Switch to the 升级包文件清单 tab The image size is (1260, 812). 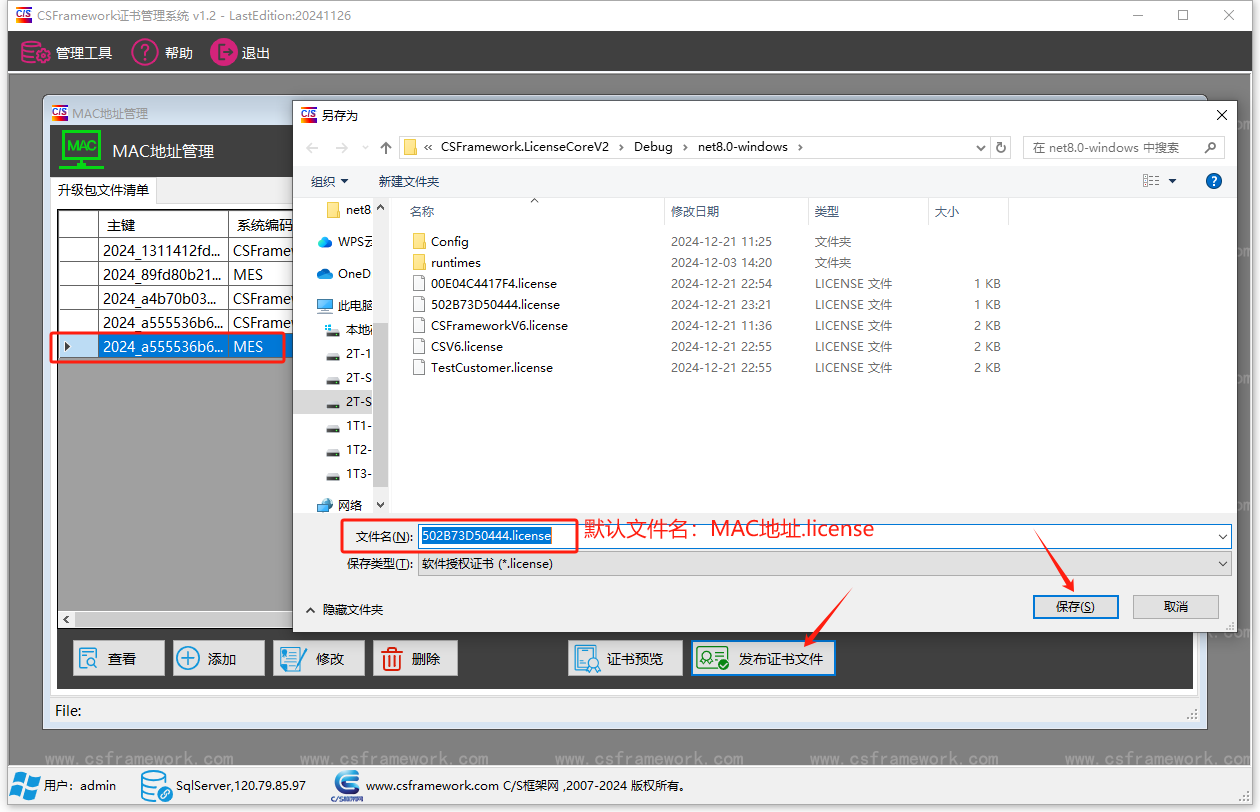[103, 190]
